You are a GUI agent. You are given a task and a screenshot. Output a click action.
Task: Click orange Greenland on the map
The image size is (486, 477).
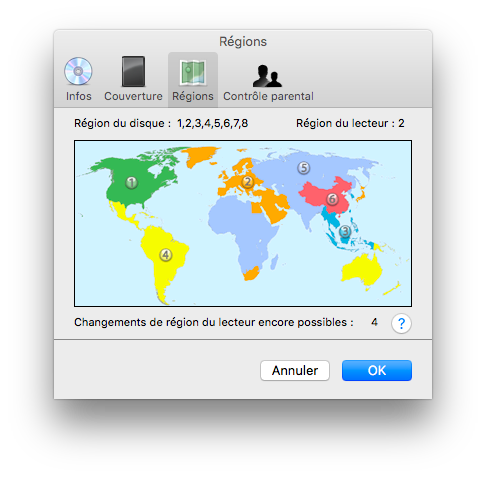(200, 155)
